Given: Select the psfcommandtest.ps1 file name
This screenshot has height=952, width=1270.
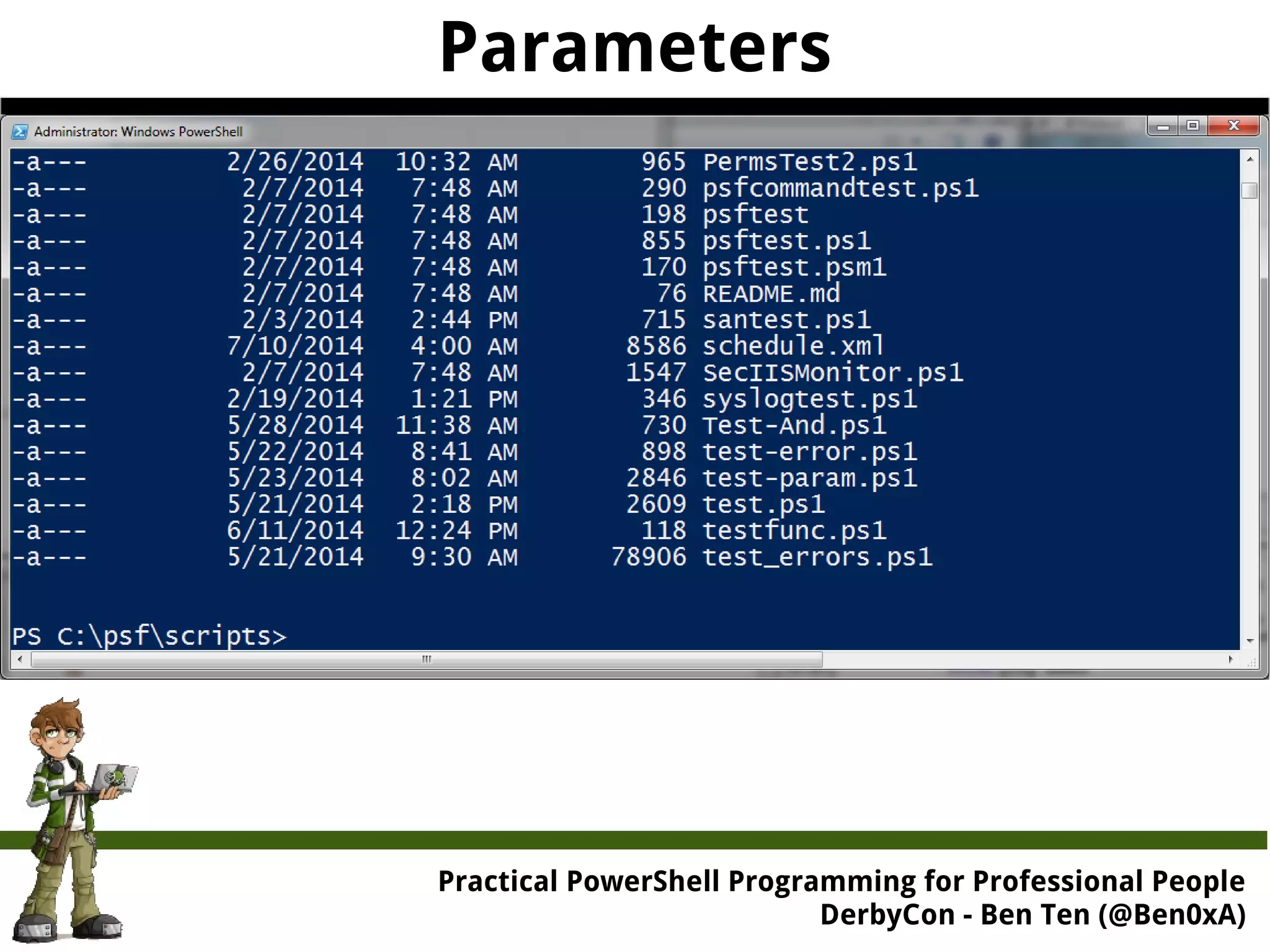Looking at the screenshot, I should (x=841, y=189).
